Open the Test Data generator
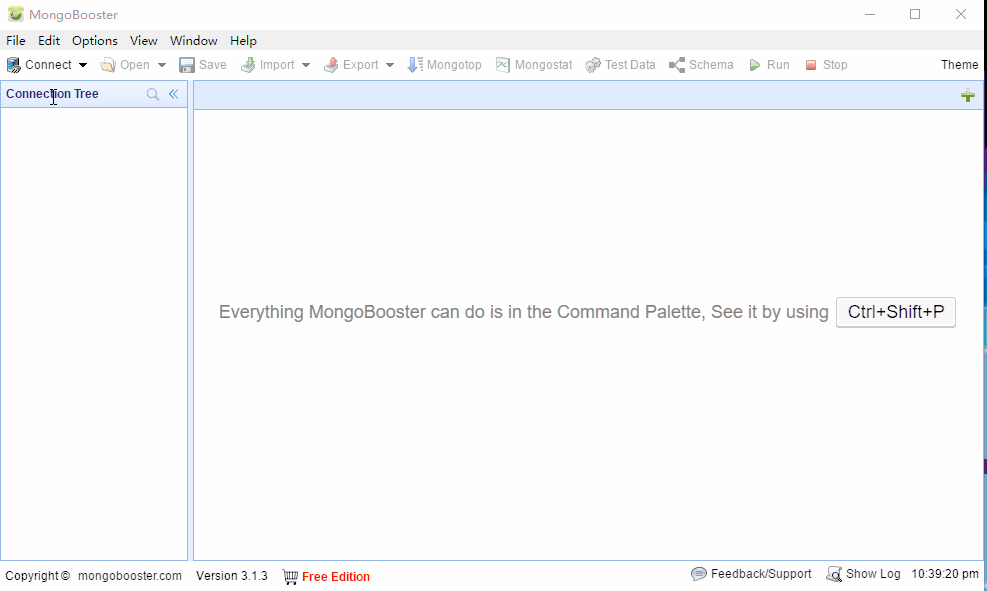 click(620, 65)
